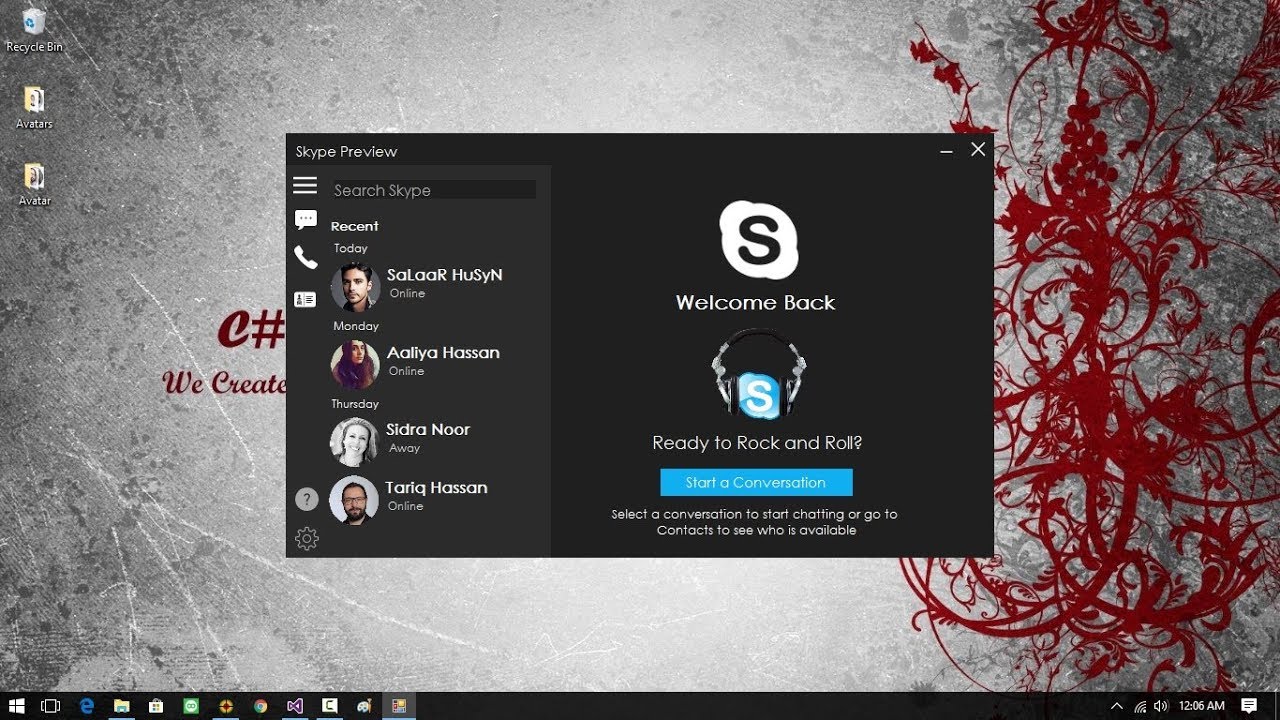Launch Google Chrome from the taskbar
The height and width of the screenshot is (720, 1280).
point(260,706)
